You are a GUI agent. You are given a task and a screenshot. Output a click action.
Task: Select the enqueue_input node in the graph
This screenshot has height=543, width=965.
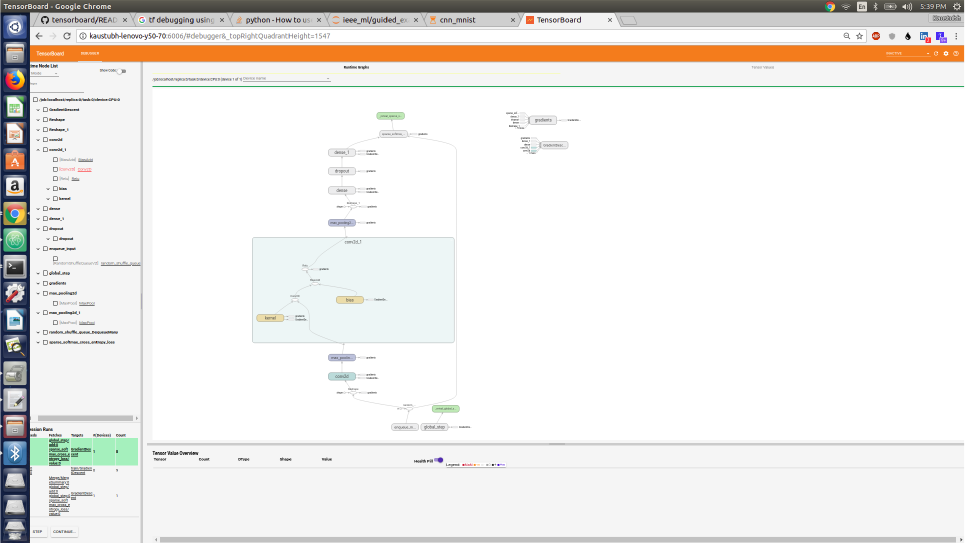tap(404, 427)
